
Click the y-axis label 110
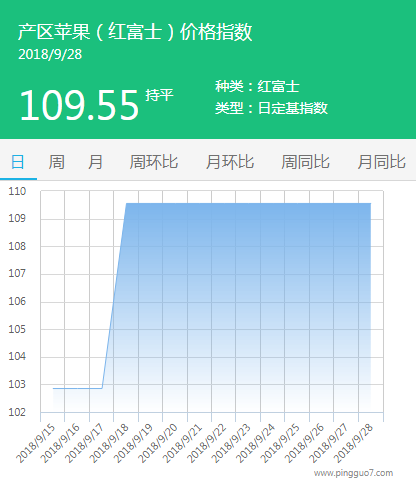(17, 191)
